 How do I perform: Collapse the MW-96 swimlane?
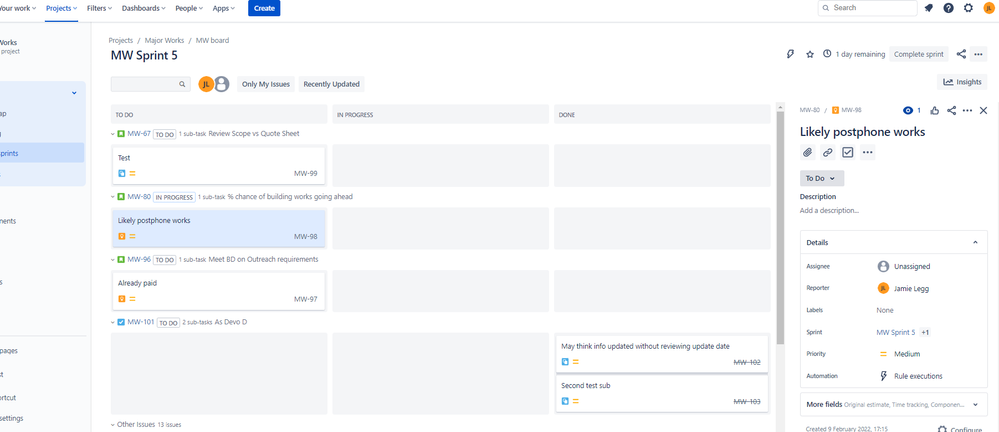coord(113,259)
